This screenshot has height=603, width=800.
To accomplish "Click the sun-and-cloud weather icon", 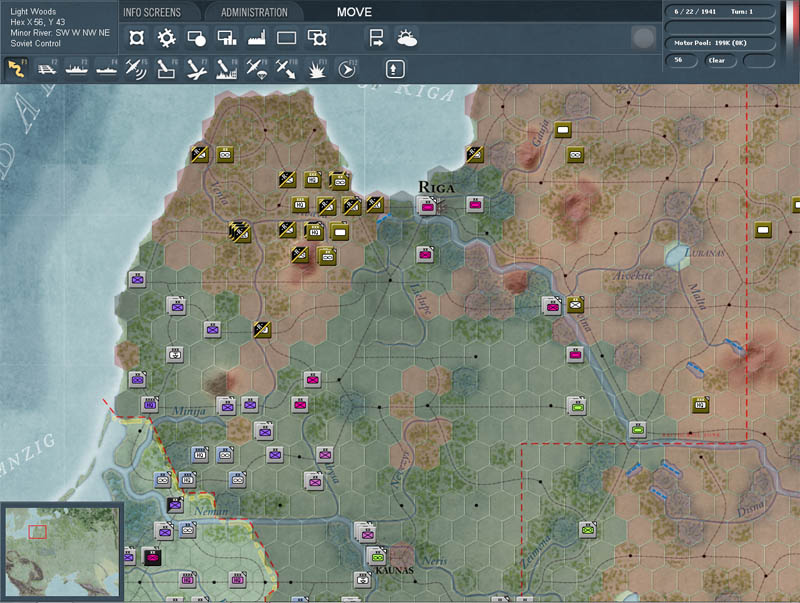I will tap(407, 38).
